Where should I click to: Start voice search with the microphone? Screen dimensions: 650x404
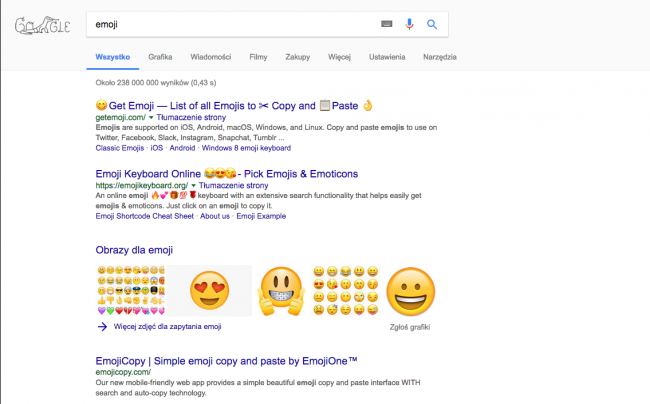[409, 24]
